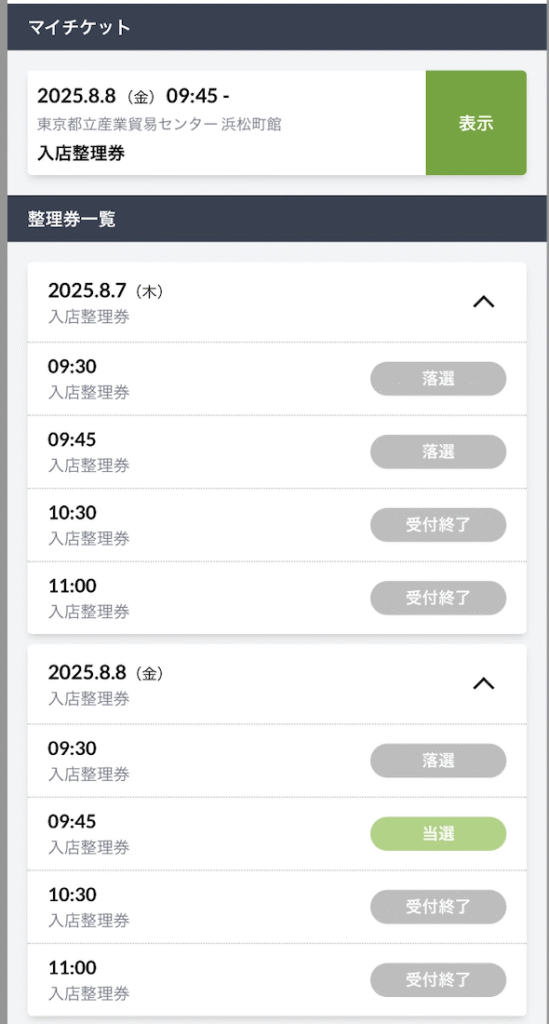This screenshot has height=1024, width=549.
Task: Collapse the 2025.8.7 (木) section chevron
Action: tap(483, 302)
